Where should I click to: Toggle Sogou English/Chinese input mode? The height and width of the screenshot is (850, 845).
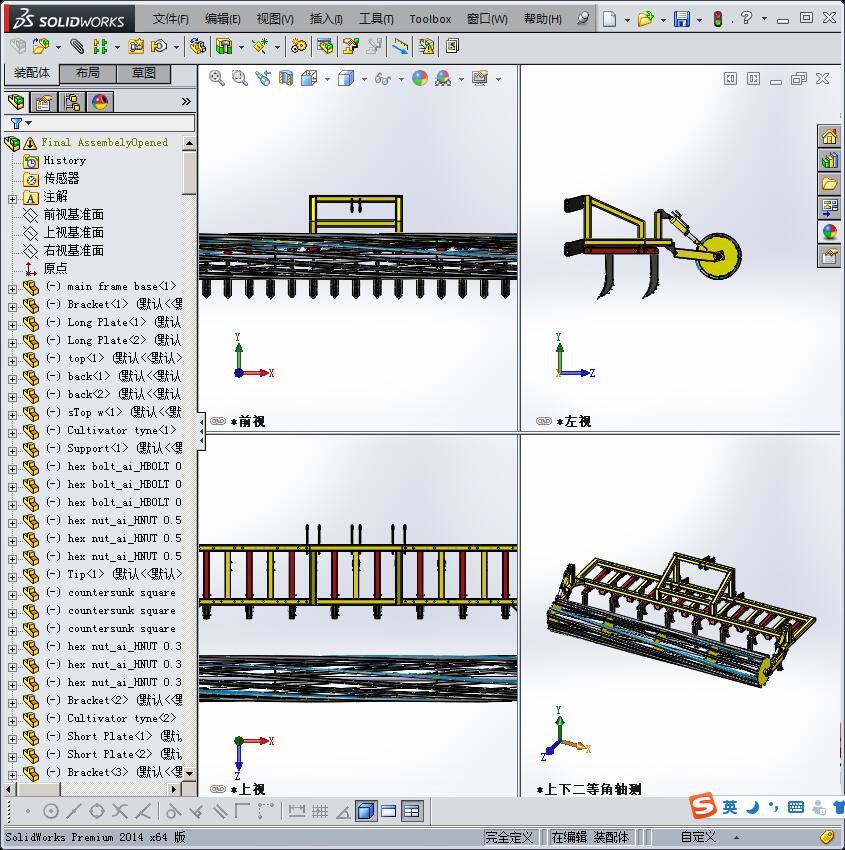(730, 807)
